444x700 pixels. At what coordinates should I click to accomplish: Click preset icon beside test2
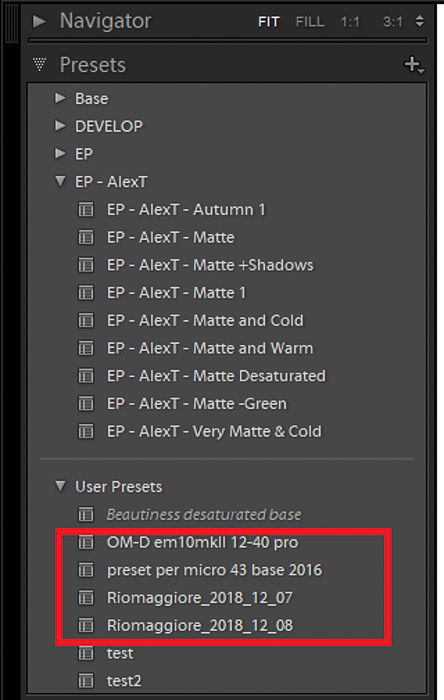click(86, 680)
